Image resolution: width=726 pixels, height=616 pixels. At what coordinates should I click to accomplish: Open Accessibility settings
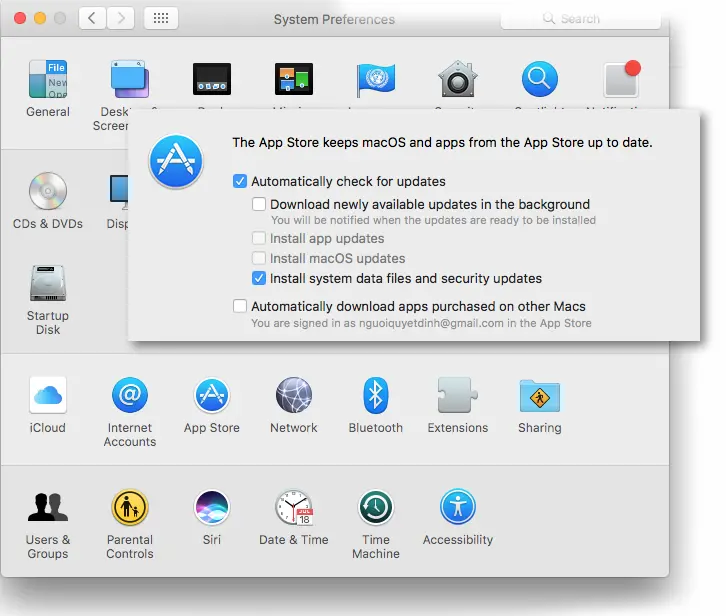pos(457,509)
